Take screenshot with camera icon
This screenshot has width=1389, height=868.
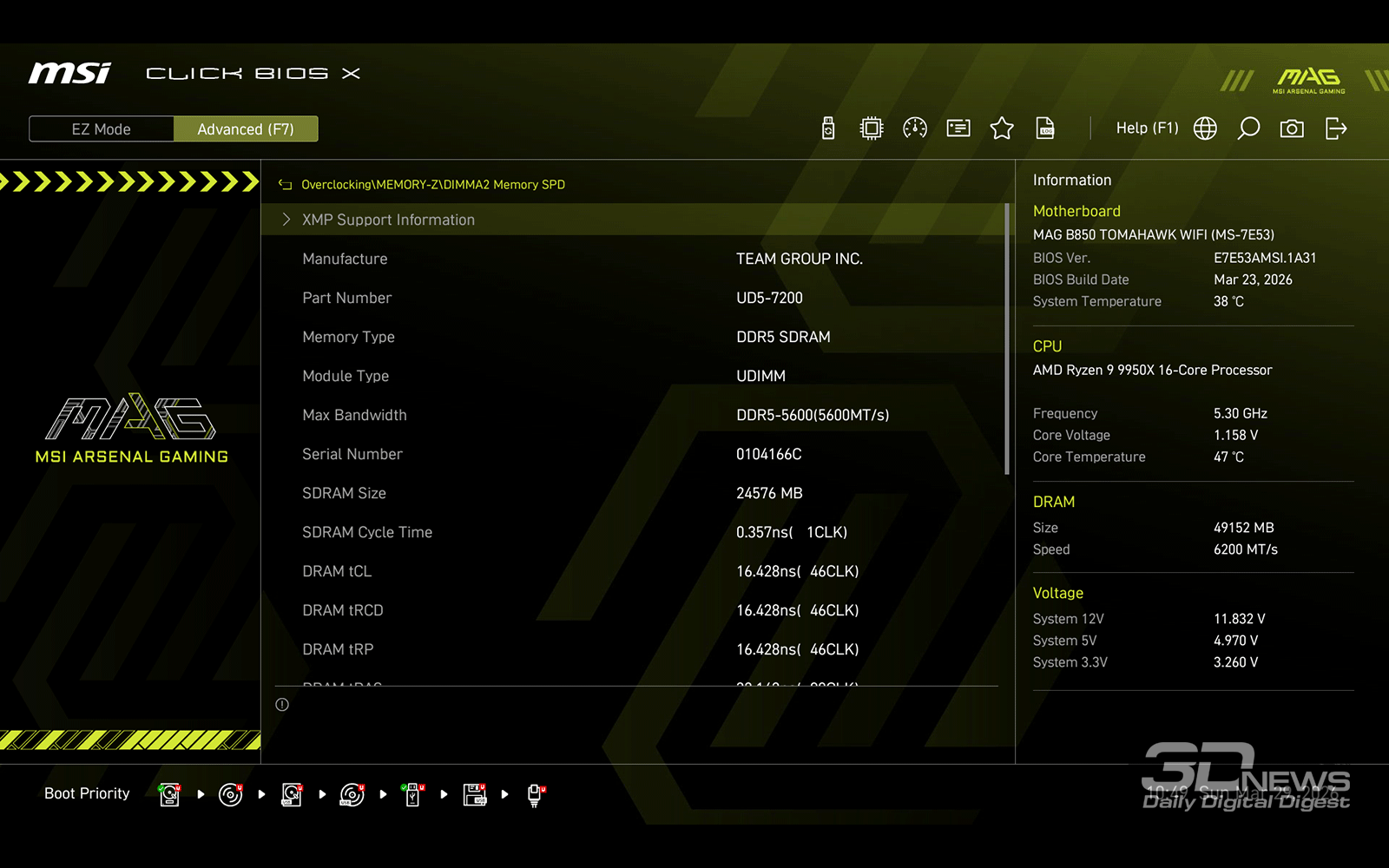1292,128
